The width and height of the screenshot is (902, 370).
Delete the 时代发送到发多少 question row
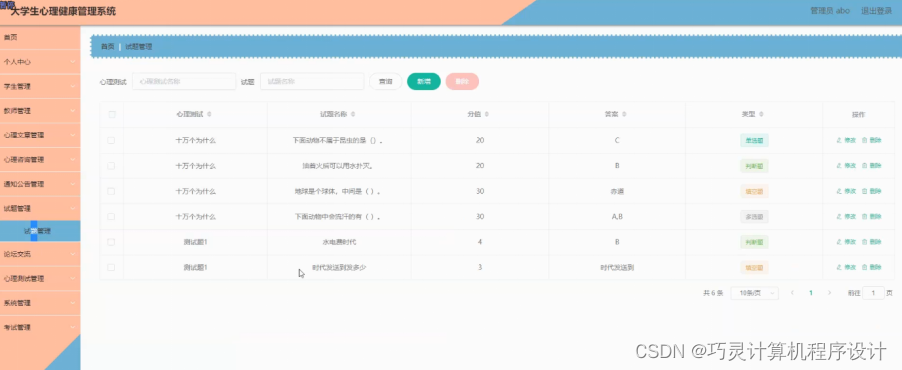(872, 267)
